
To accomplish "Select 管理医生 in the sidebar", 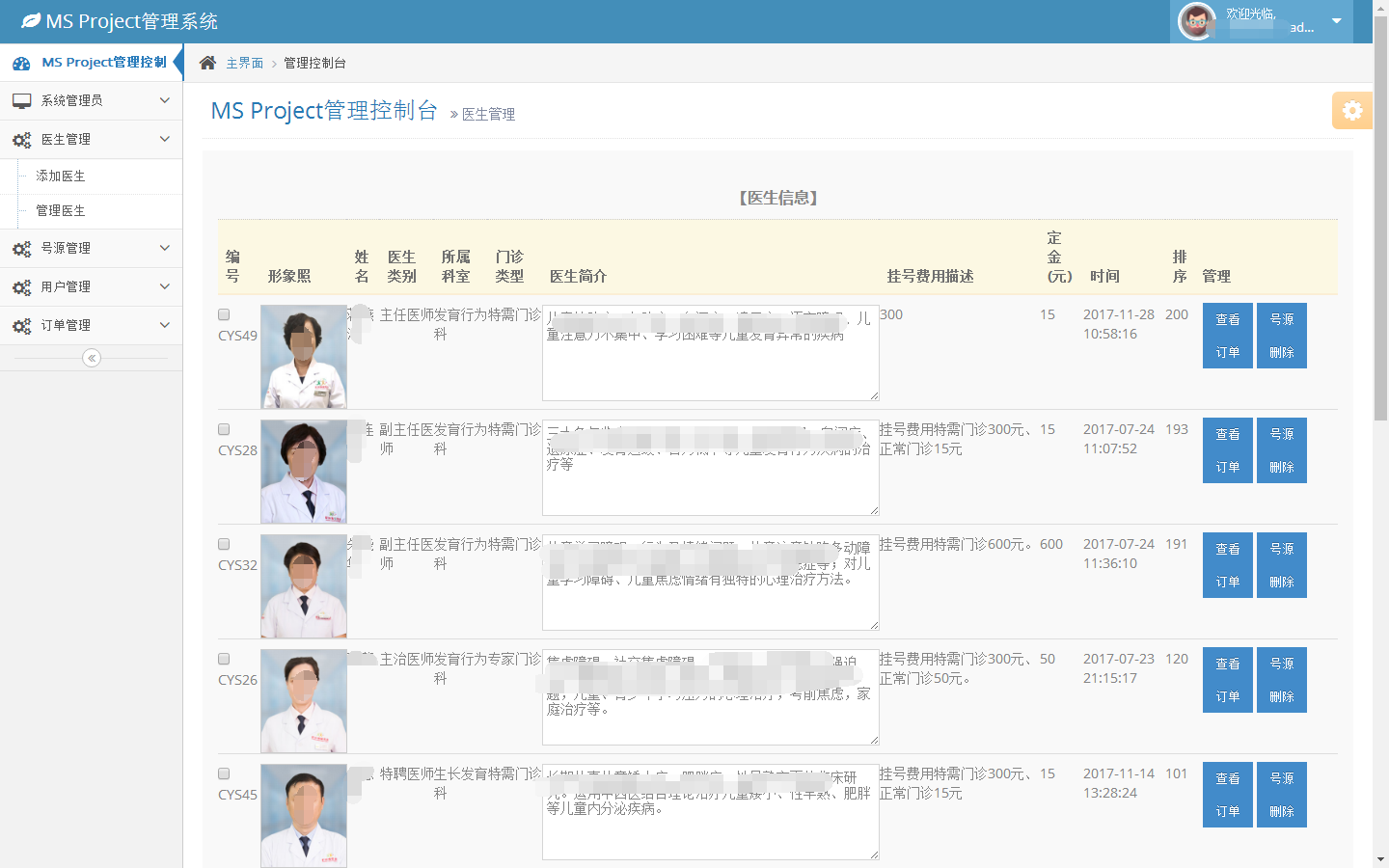I will [x=61, y=211].
